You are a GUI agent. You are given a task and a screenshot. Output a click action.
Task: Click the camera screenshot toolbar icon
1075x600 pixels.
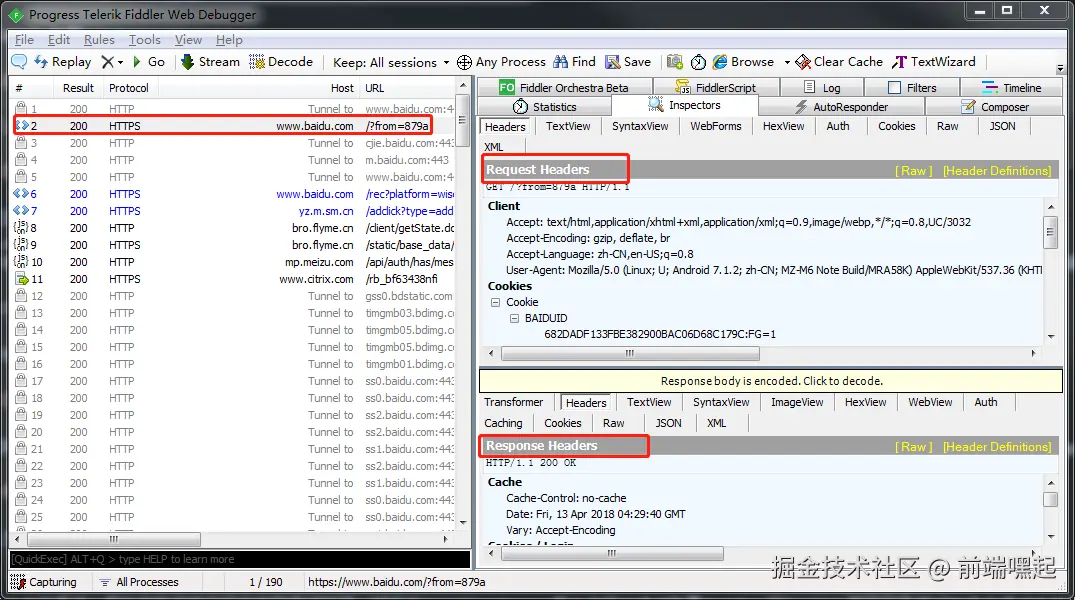coord(675,62)
